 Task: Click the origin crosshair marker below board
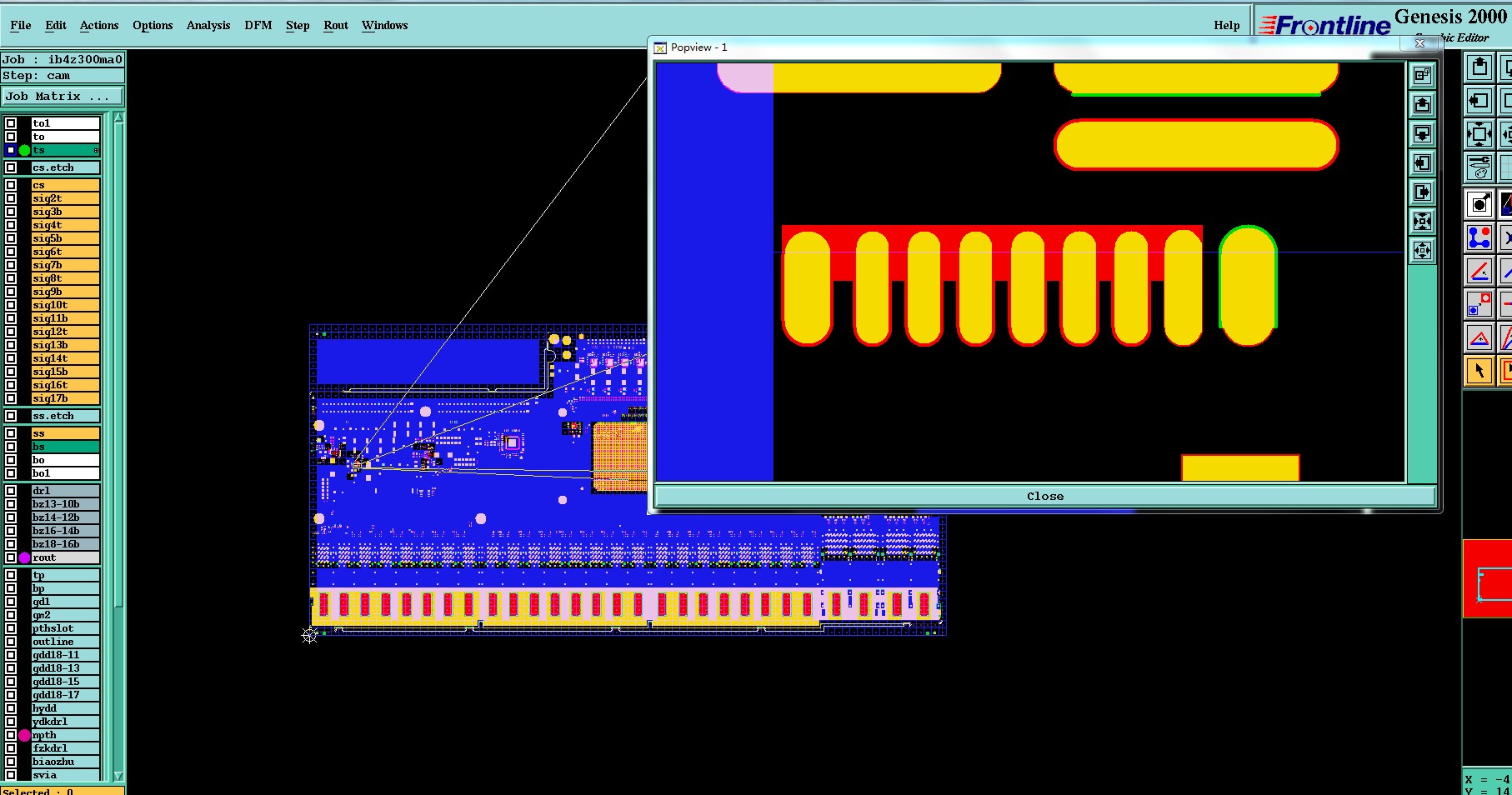point(309,635)
